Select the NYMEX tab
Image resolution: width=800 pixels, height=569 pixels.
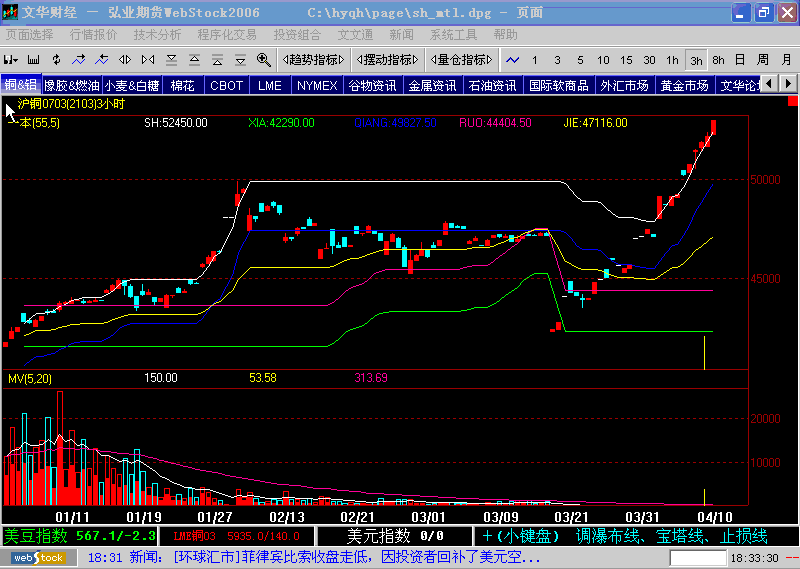pos(317,85)
